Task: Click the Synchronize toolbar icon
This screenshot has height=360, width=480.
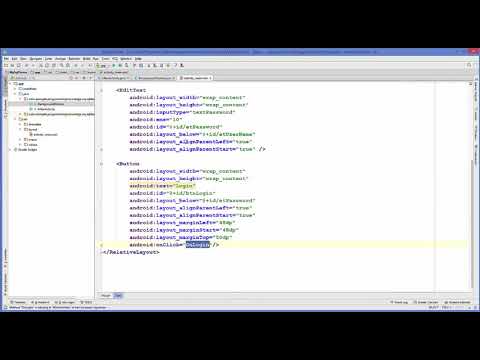Action: pos(19,66)
